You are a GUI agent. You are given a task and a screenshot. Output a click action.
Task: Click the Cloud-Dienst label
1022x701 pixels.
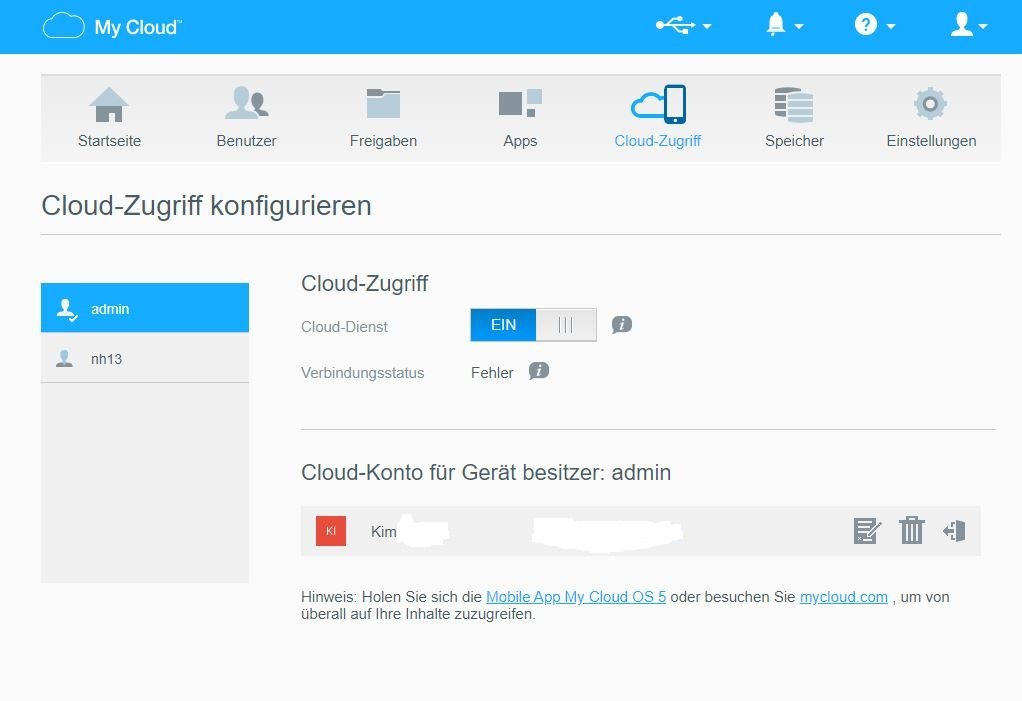[344, 327]
